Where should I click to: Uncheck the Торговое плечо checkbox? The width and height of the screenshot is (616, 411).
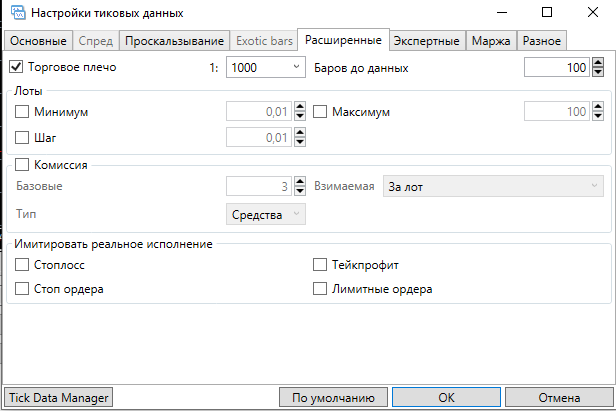(x=16, y=67)
